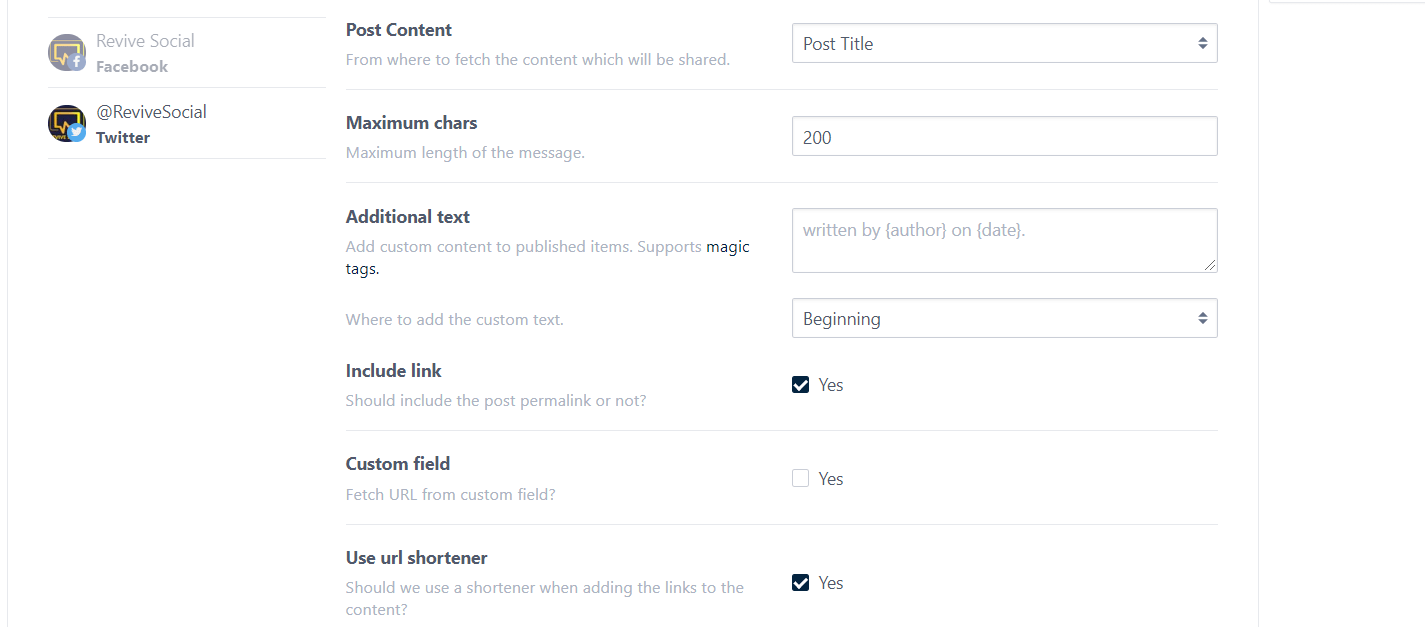This screenshot has width=1425, height=627.
Task: Open the magic tags link
Action: point(548,257)
